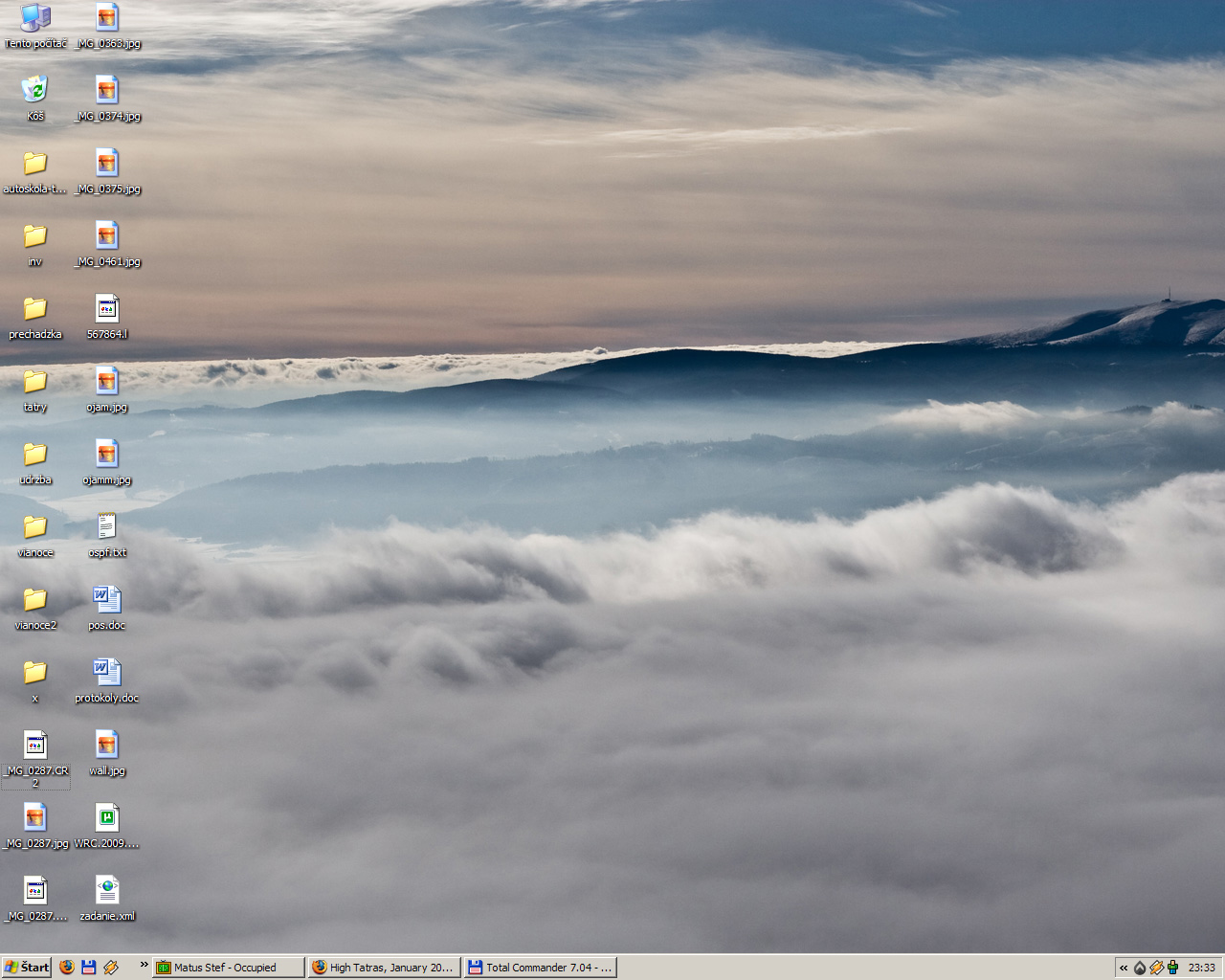
Task: Open the Štart menu
Action: [x=27, y=968]
